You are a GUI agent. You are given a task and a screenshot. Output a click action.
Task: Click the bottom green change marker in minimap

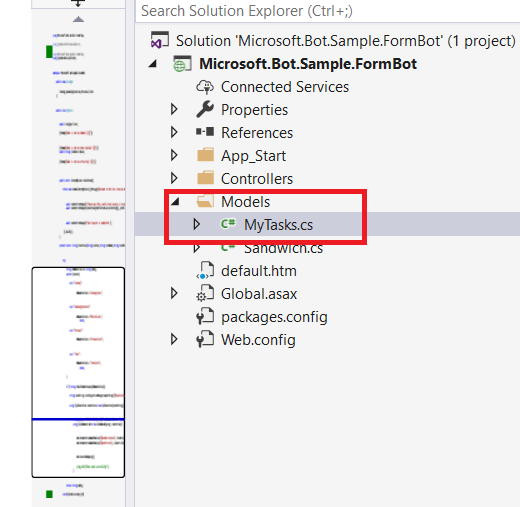(49, 494)
